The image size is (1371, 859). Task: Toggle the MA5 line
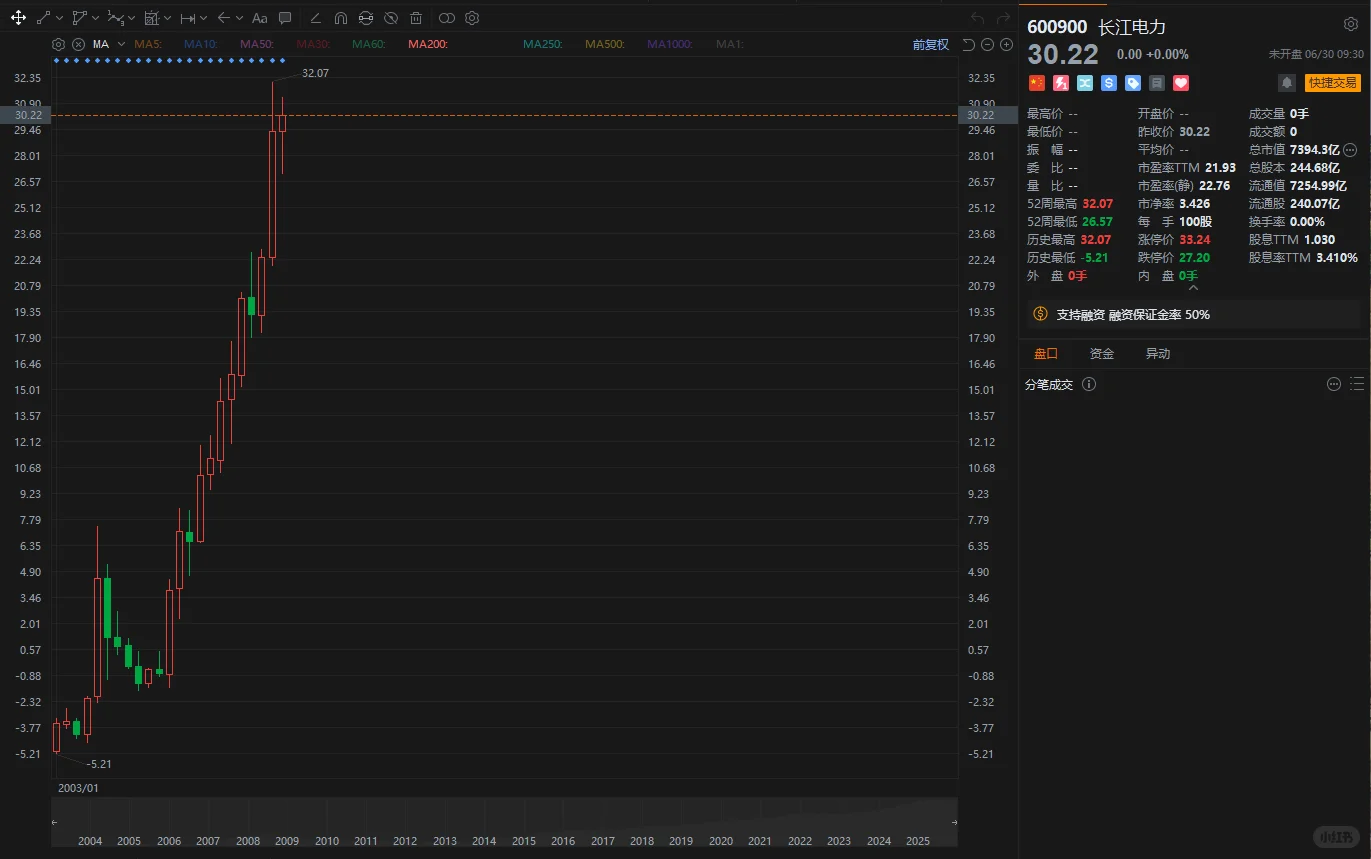pos(149,44)
